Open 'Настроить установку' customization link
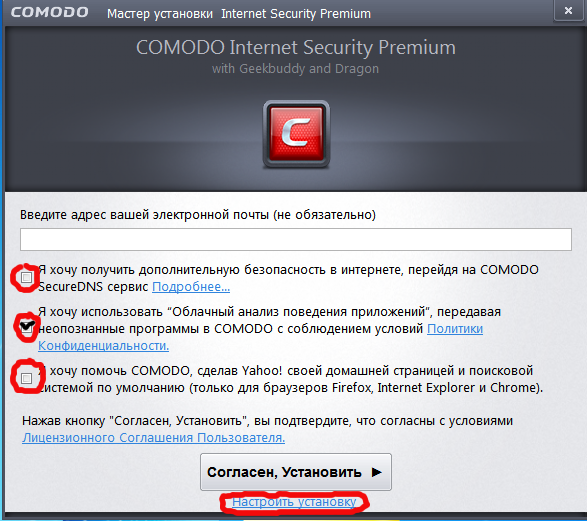Screen dimensions: 587x521 [x=294, y=502]
